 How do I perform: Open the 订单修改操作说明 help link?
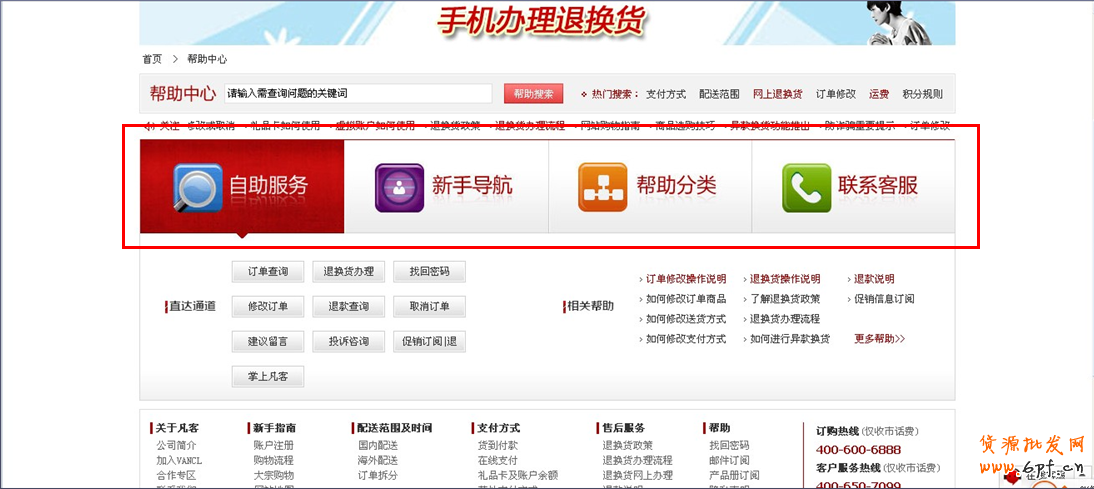click(686, 279)
